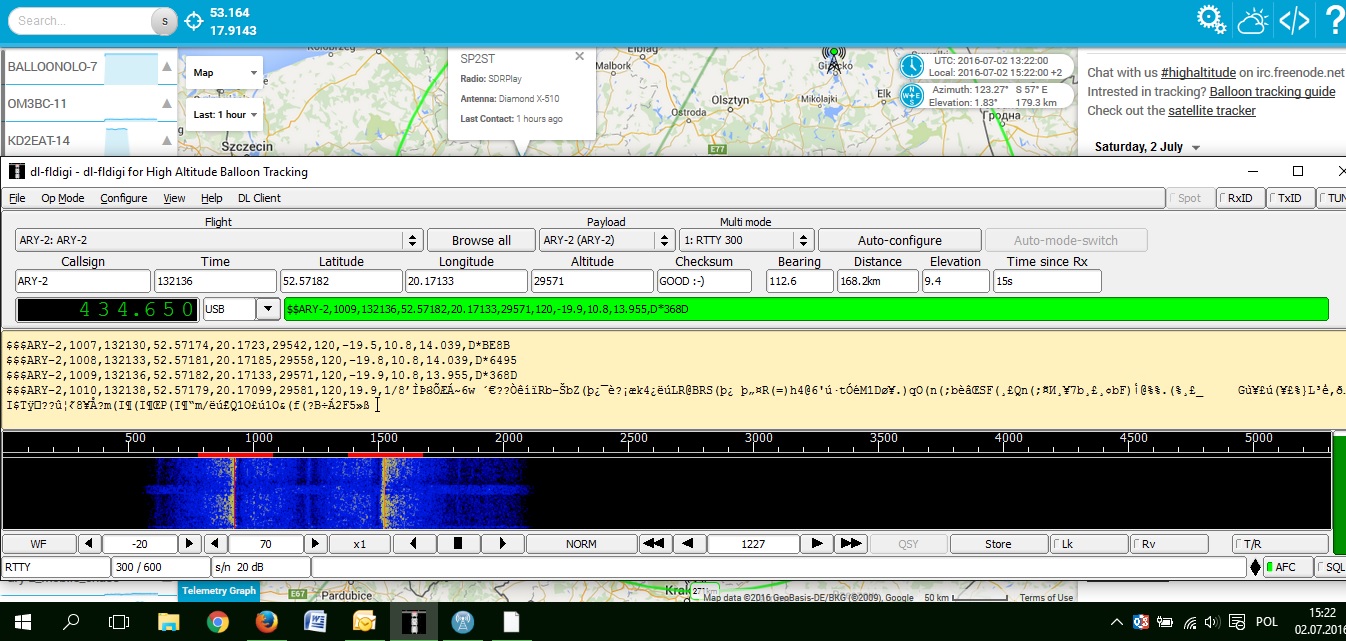Open the RTTY 300 mode dropdown
The width and height of the screenshot is (1346, 641).
click(803, 240)
